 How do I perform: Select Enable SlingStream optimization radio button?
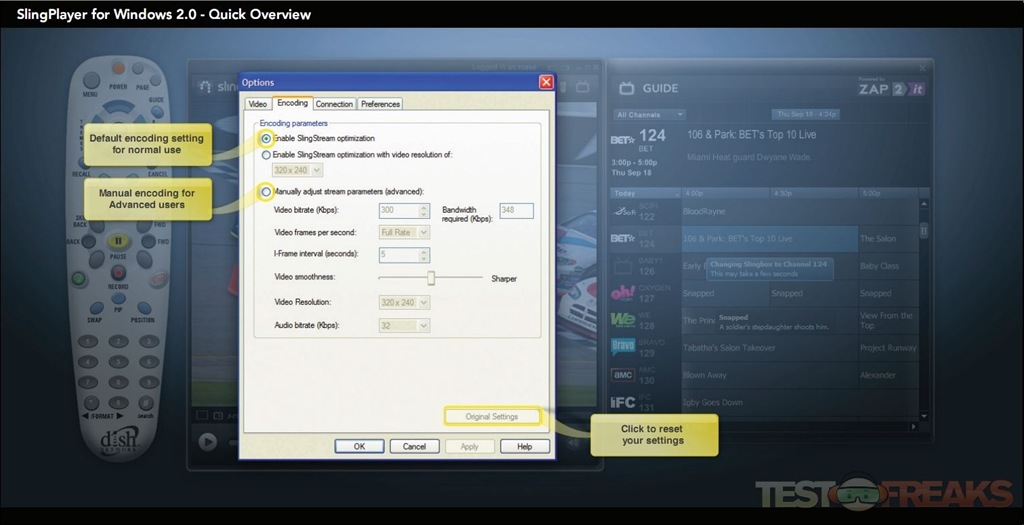click(266, 138)
